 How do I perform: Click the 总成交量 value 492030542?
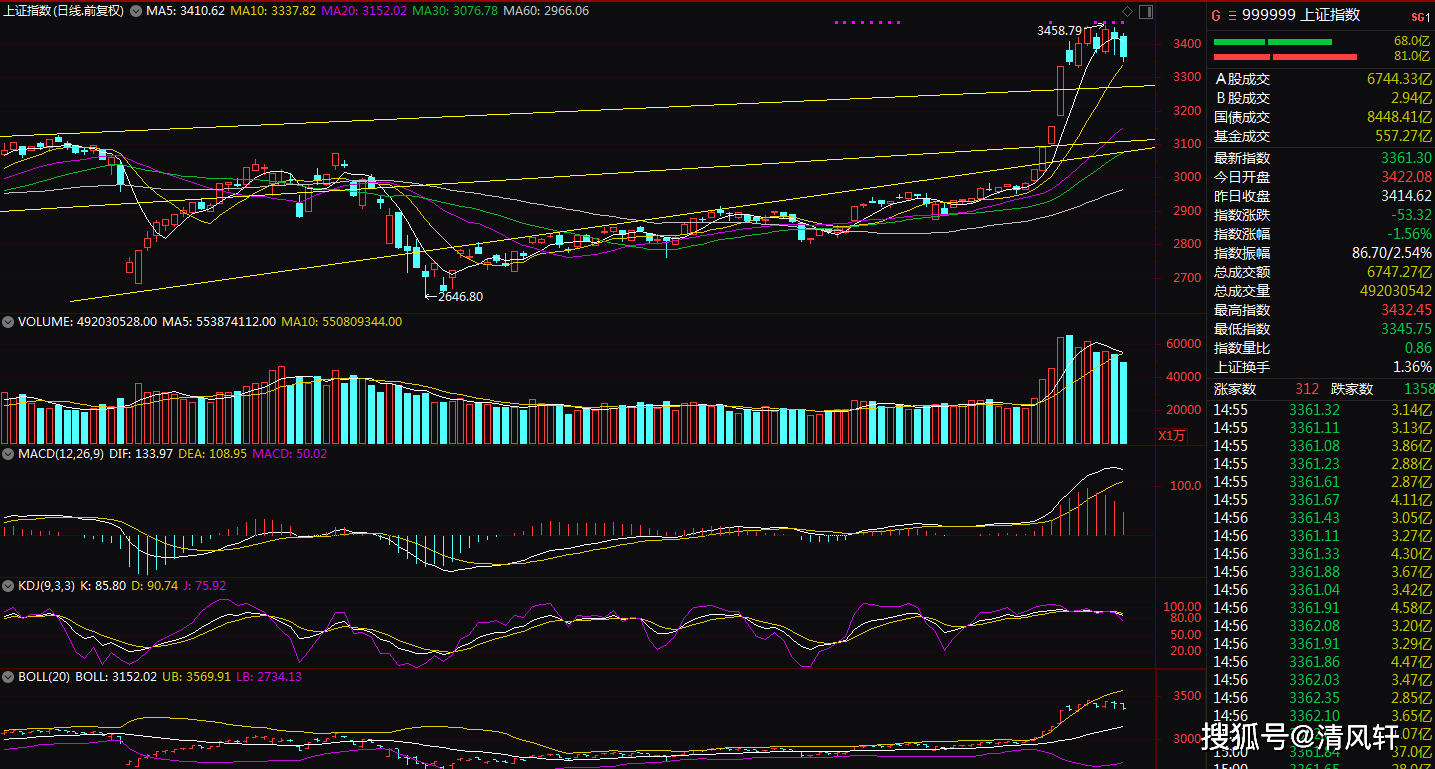(x=1395, y=291)
